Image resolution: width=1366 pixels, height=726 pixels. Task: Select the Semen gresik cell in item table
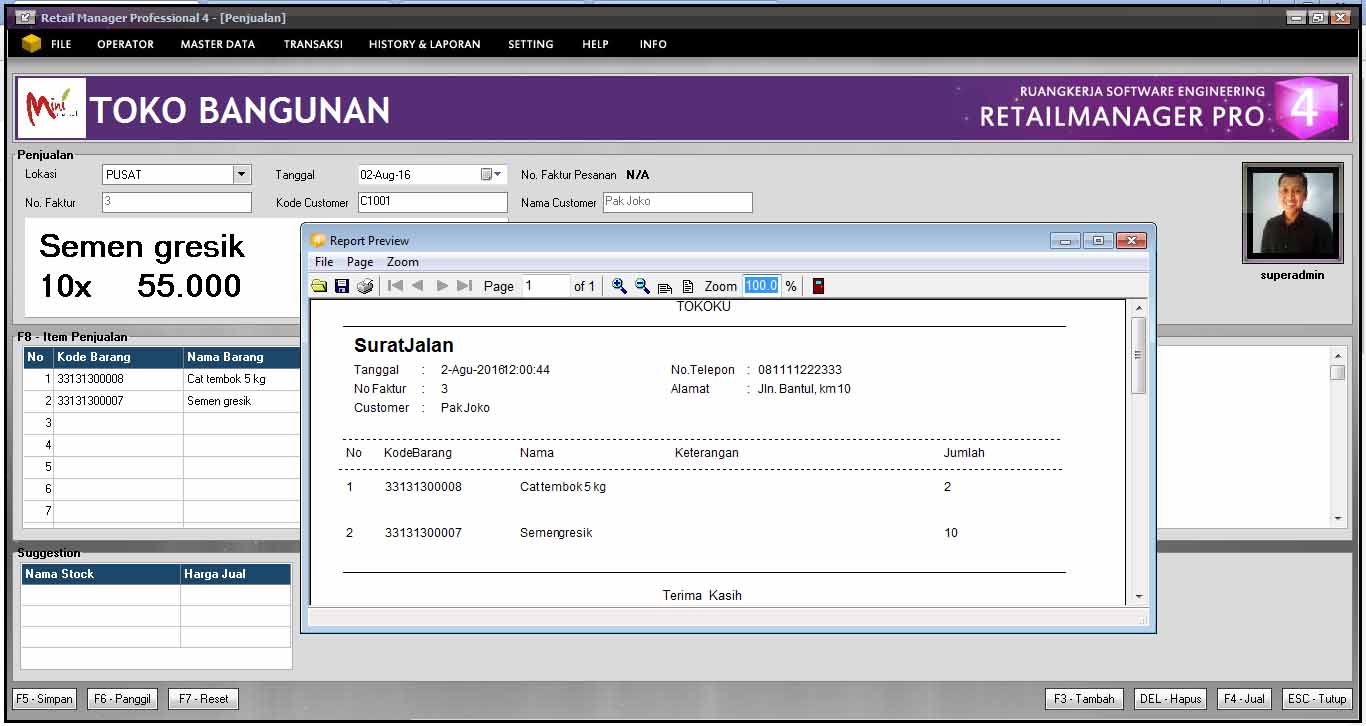coord(242,401)
